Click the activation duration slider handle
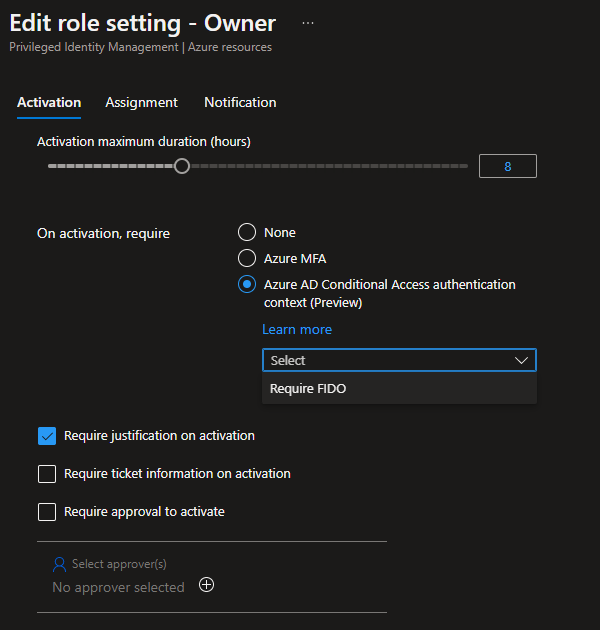Image resolution: width=600 pixels, height=630 pixels. [182, 166]
